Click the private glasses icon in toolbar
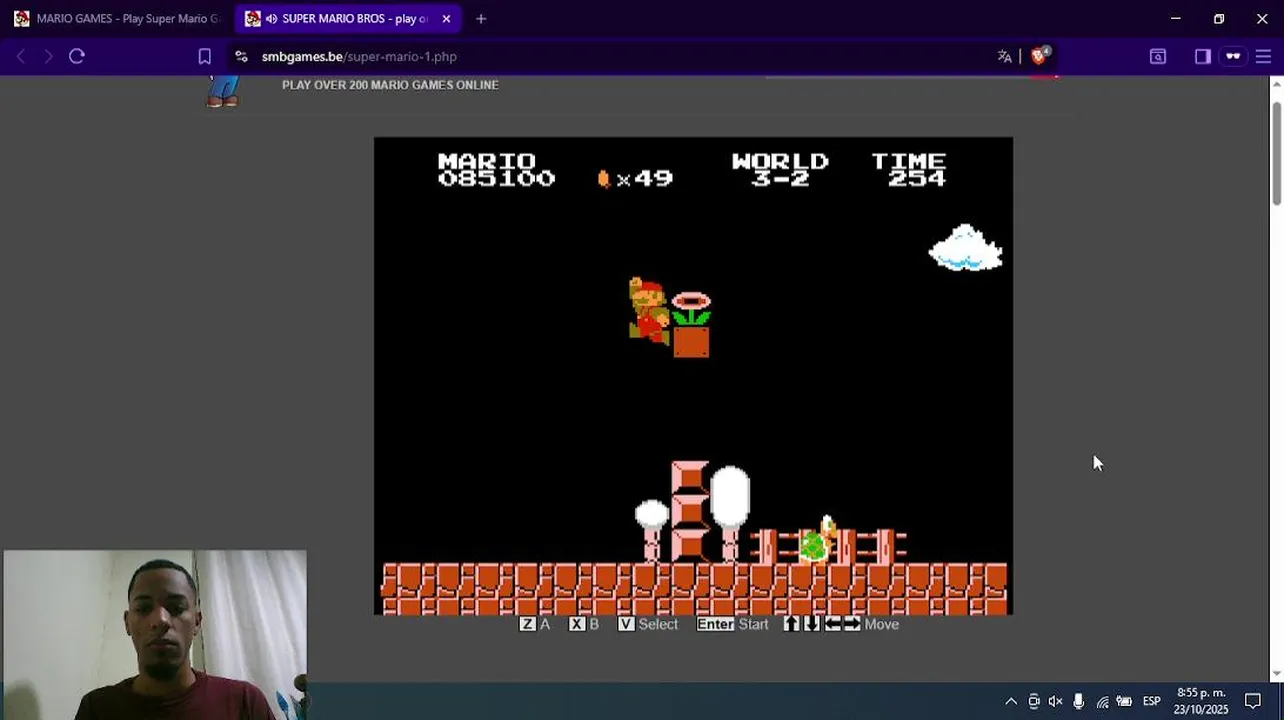1284x720 pixels. (1233, 57)
